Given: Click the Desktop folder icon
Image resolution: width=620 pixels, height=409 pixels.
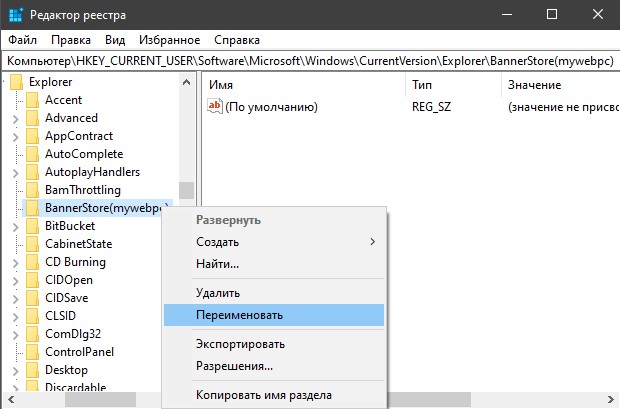Looking at the screenshot, I should [x=32, y=370].
